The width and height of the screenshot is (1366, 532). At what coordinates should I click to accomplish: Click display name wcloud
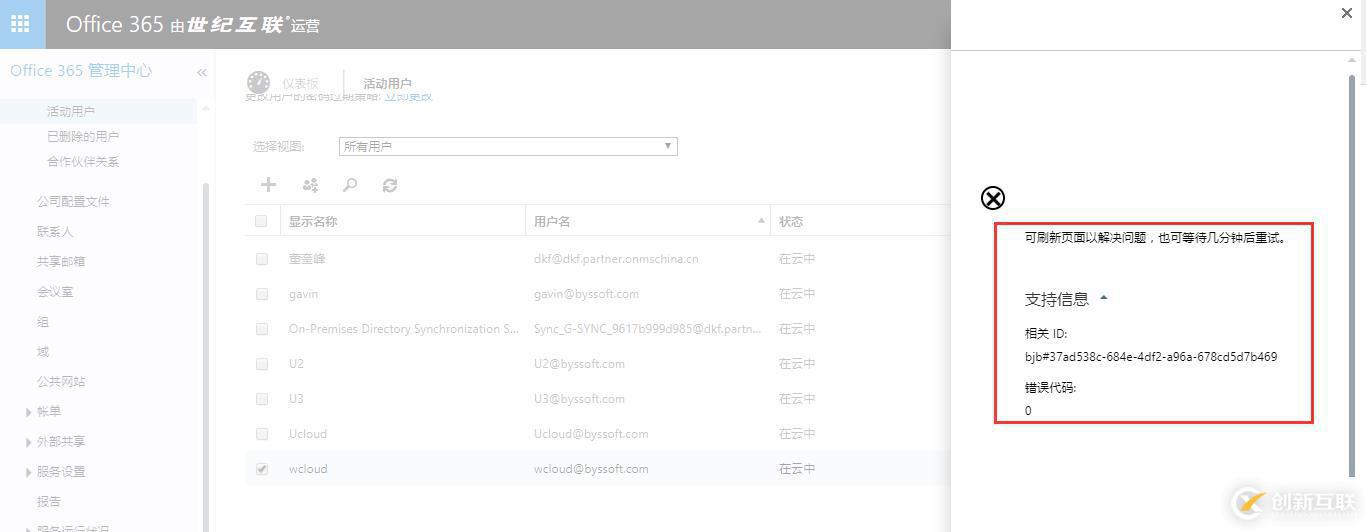tap(308, 469)
